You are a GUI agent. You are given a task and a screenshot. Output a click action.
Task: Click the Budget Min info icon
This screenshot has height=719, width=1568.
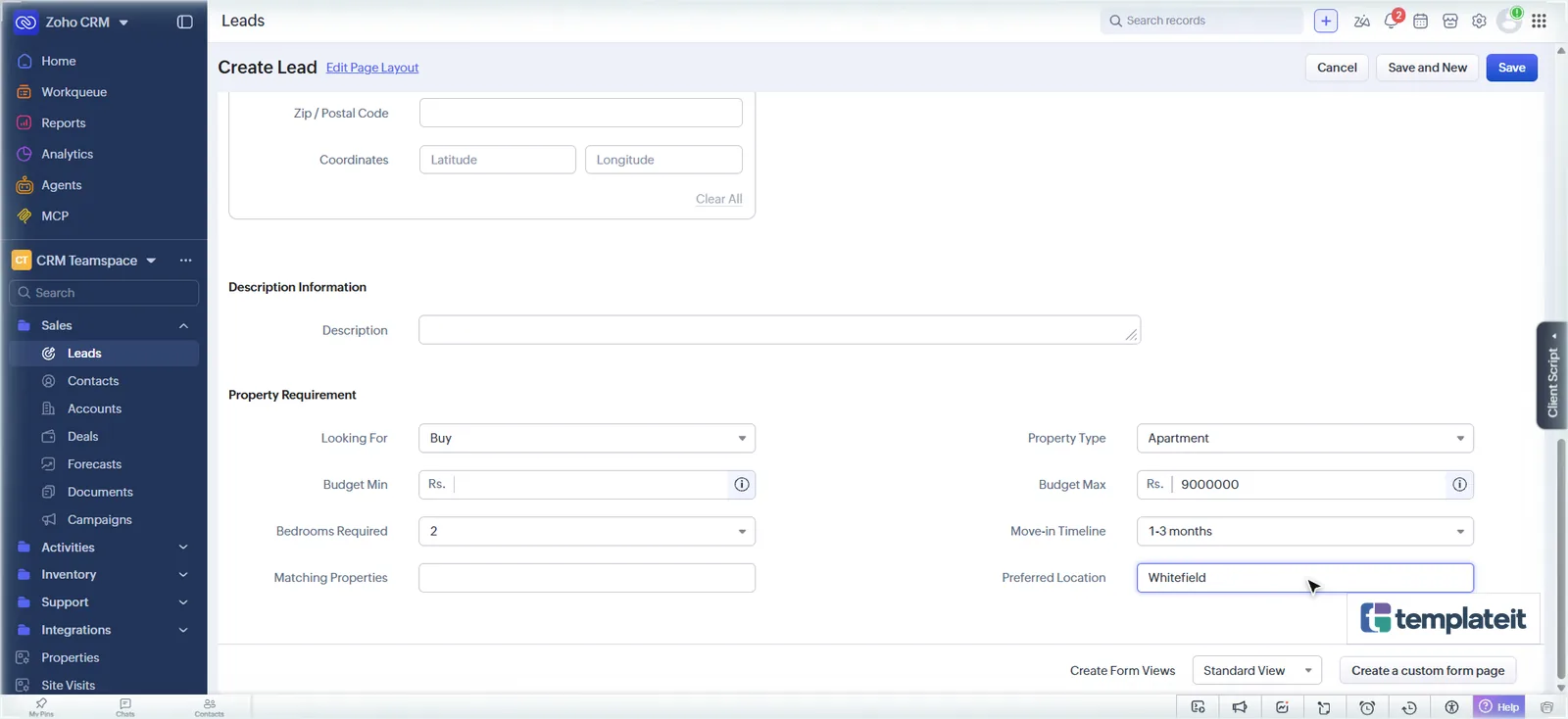(x=742, y=484)
